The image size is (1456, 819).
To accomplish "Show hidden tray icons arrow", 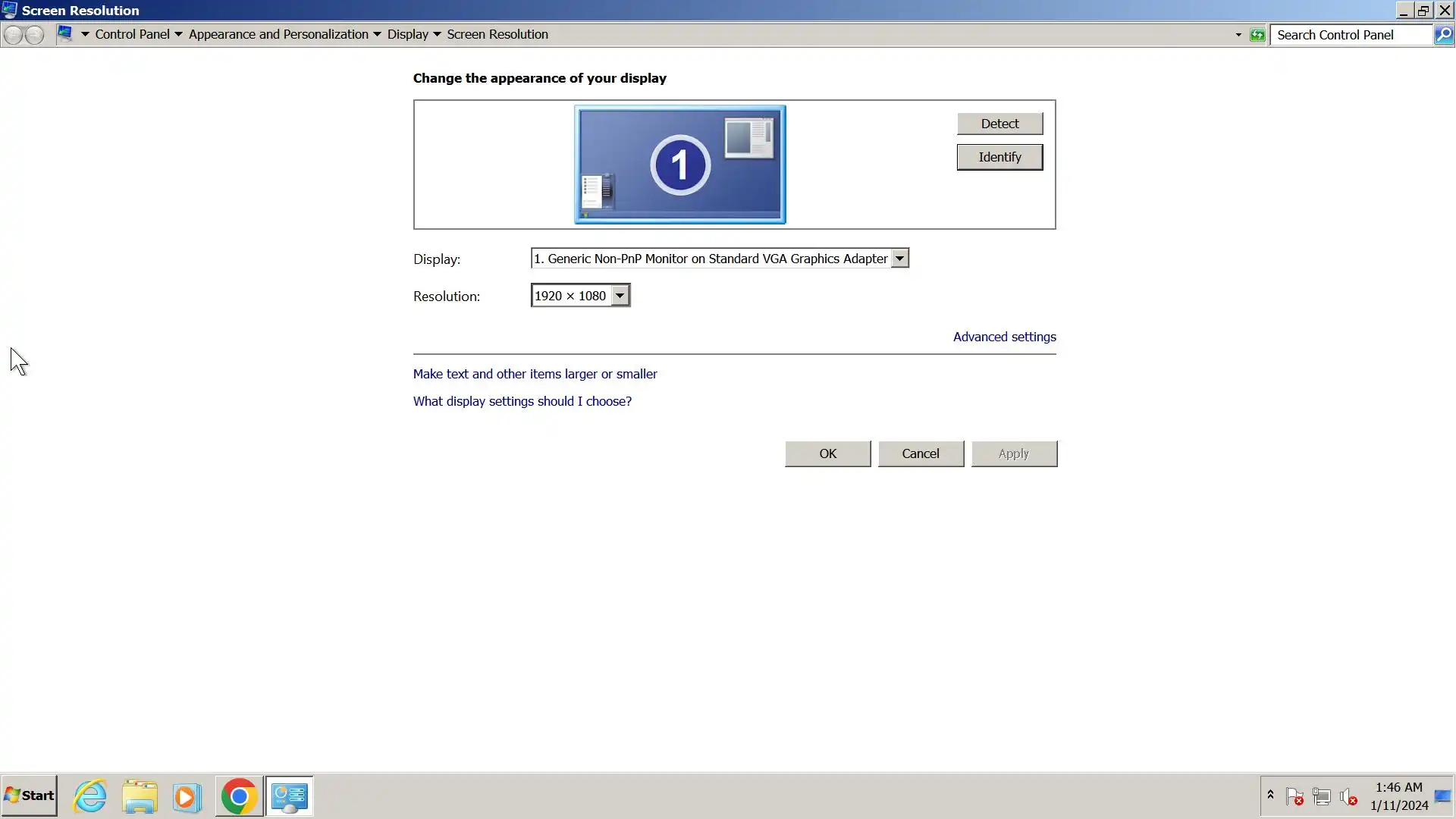I will pyautogui.click(x=1270, y=795).
